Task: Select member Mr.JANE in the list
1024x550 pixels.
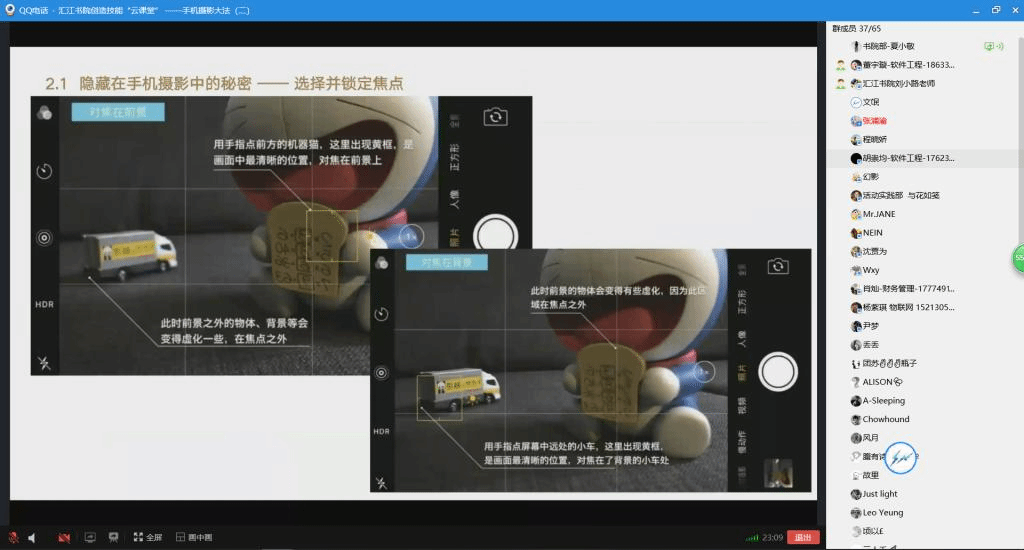Action: click(x=880, y=214)
